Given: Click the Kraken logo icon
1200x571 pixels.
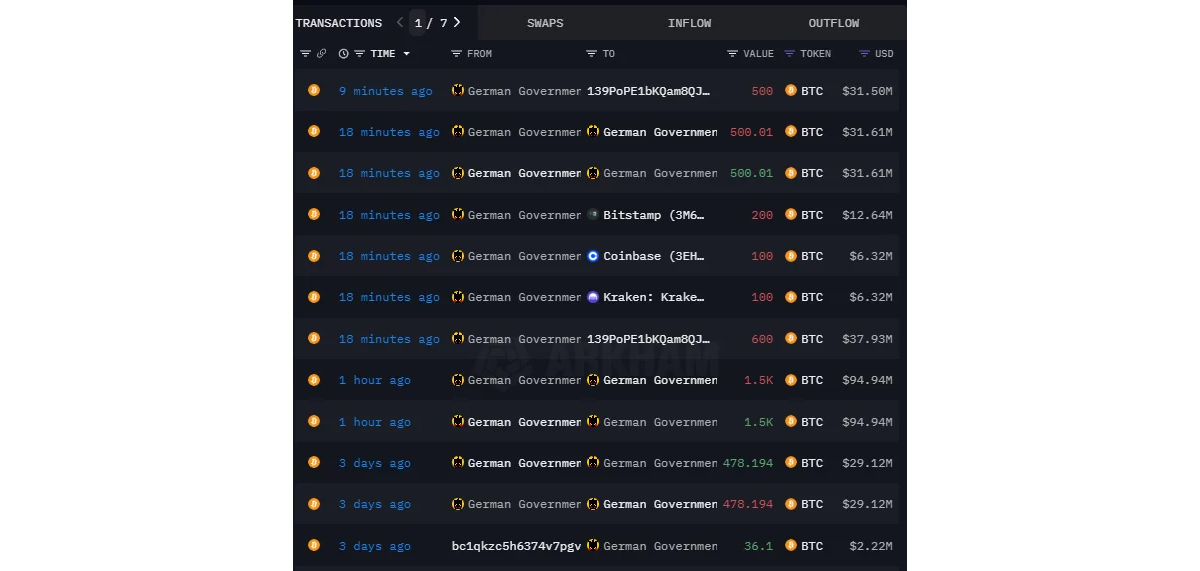Looking at the screenshot, I should [593, 297].
